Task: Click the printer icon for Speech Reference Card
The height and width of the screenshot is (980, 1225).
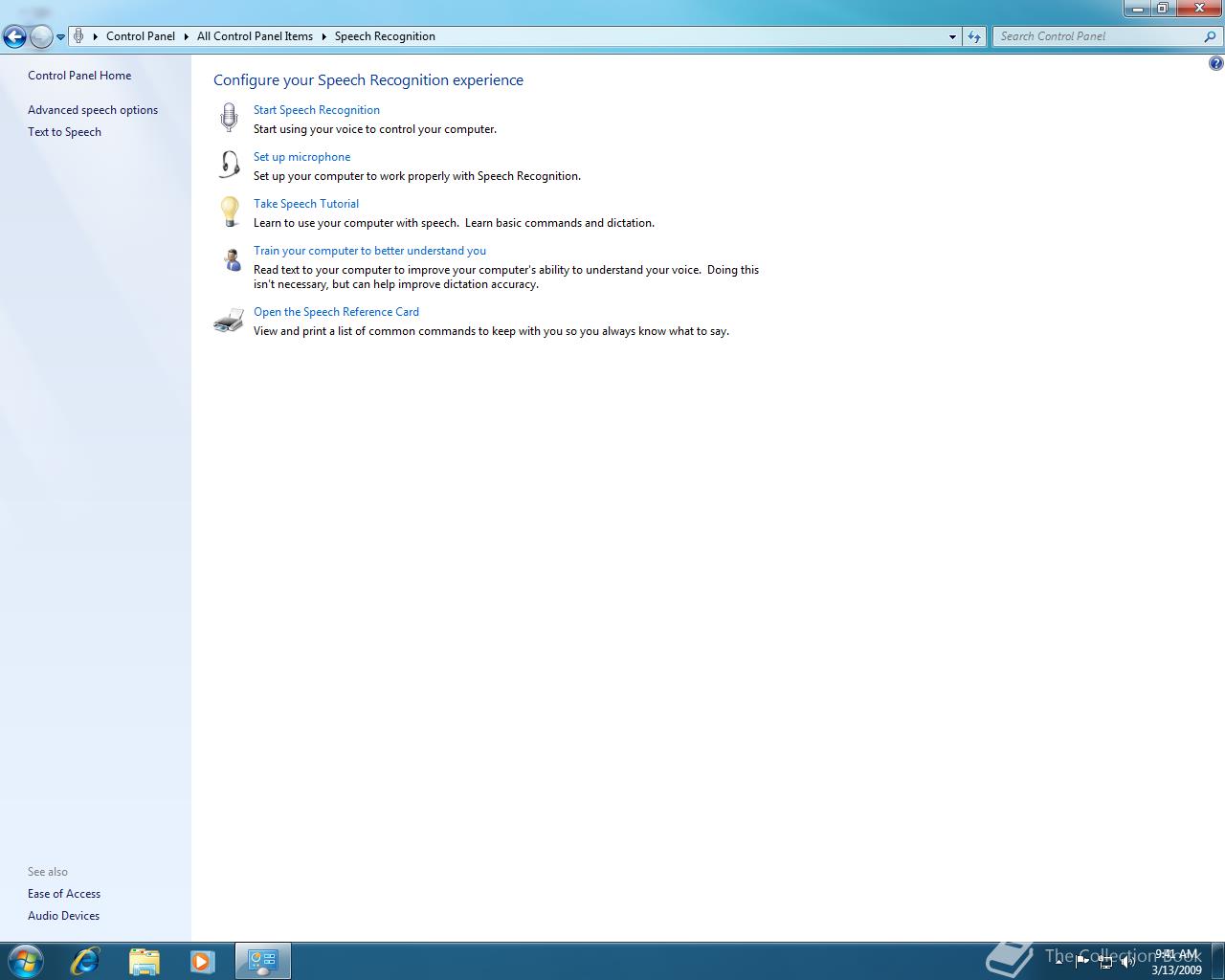Action: click(229, 321)
